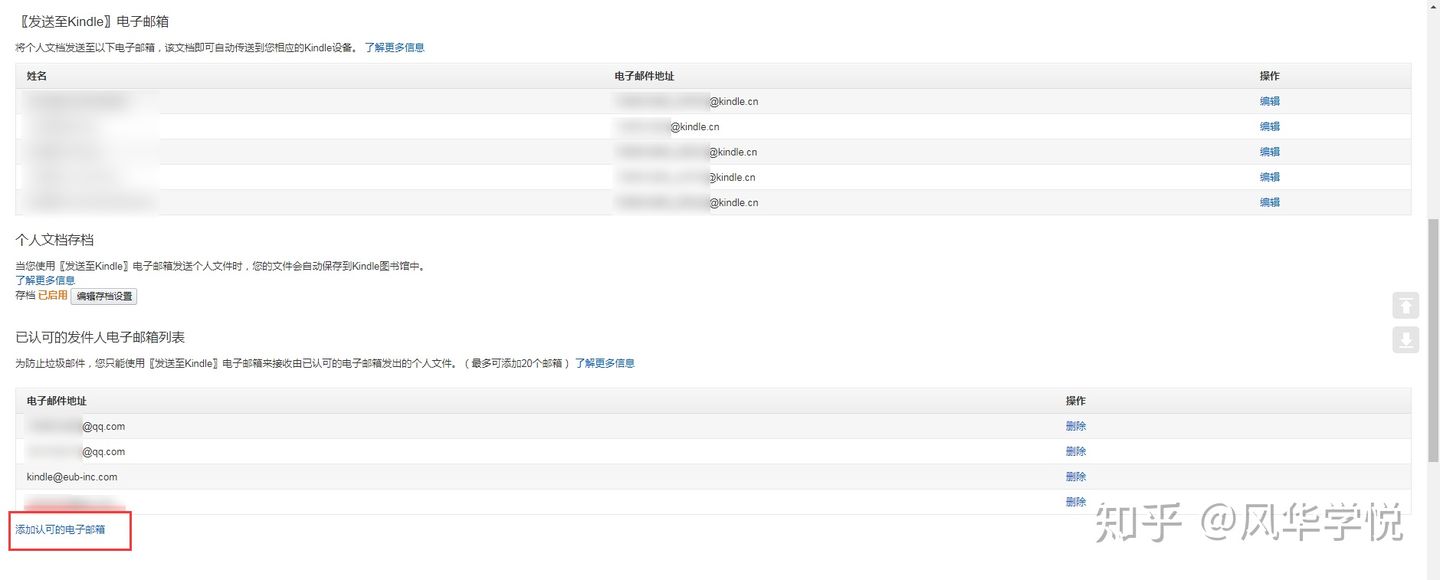Click the 个人文档存档 section heading
The width and height of the screenshot is (1440, 580).
click(55, 240)
